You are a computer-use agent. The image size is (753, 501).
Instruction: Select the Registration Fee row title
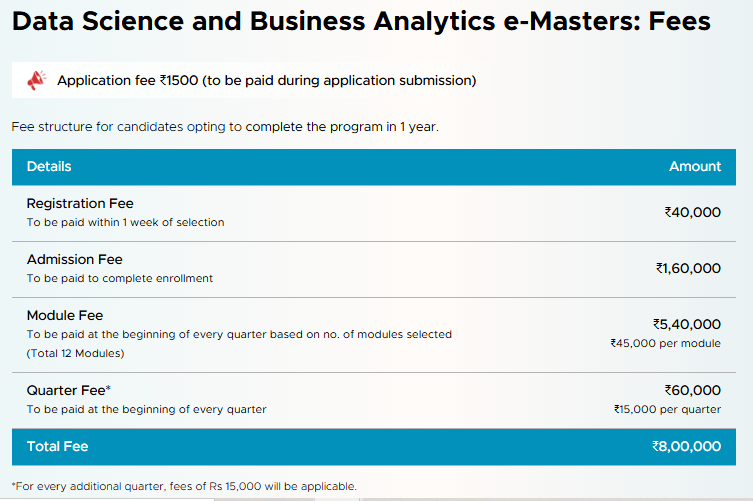click(80, 204)
